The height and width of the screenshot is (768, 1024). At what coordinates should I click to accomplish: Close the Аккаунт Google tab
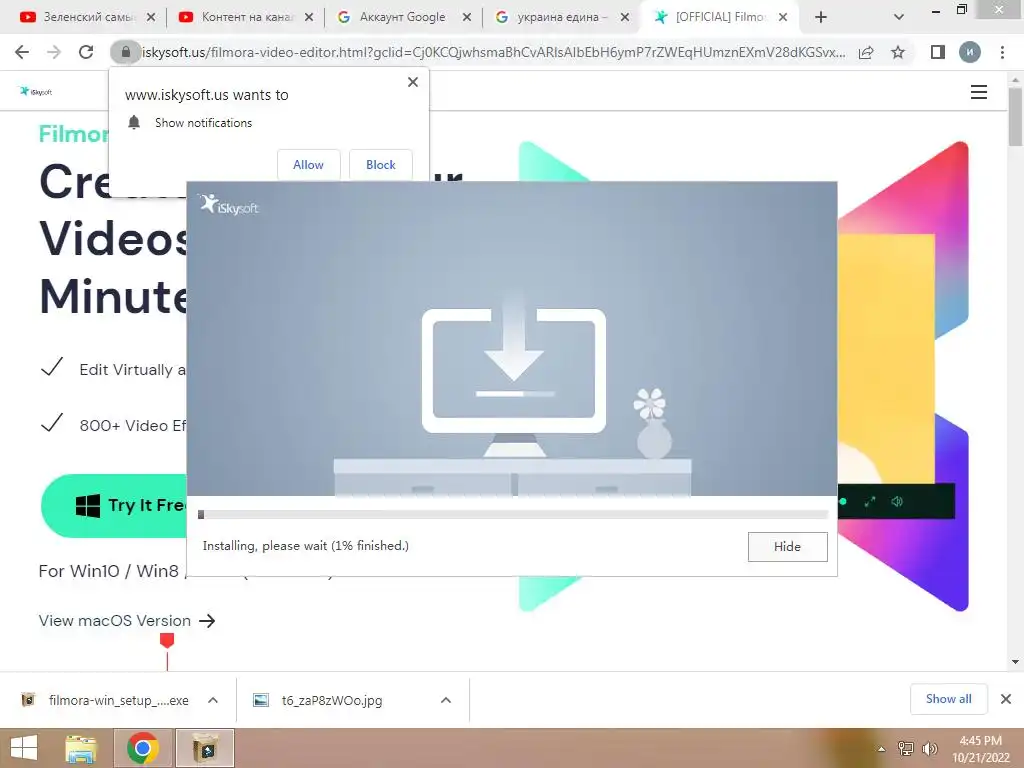(467, 17)
